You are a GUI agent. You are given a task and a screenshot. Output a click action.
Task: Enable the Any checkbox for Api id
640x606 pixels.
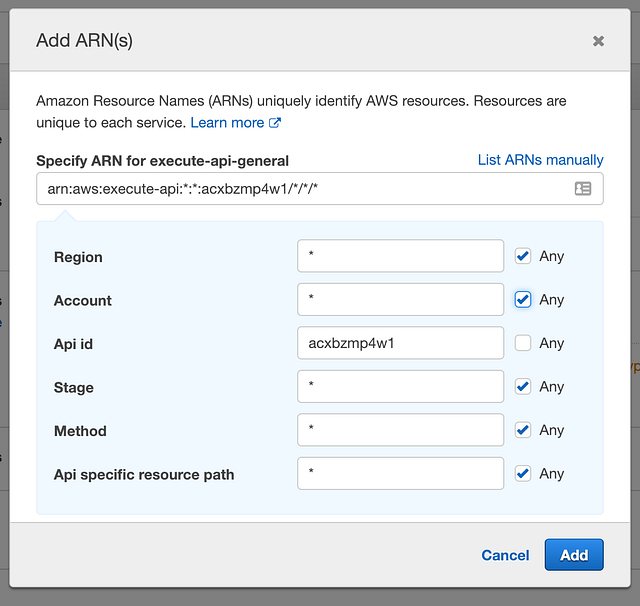point(523,343)
